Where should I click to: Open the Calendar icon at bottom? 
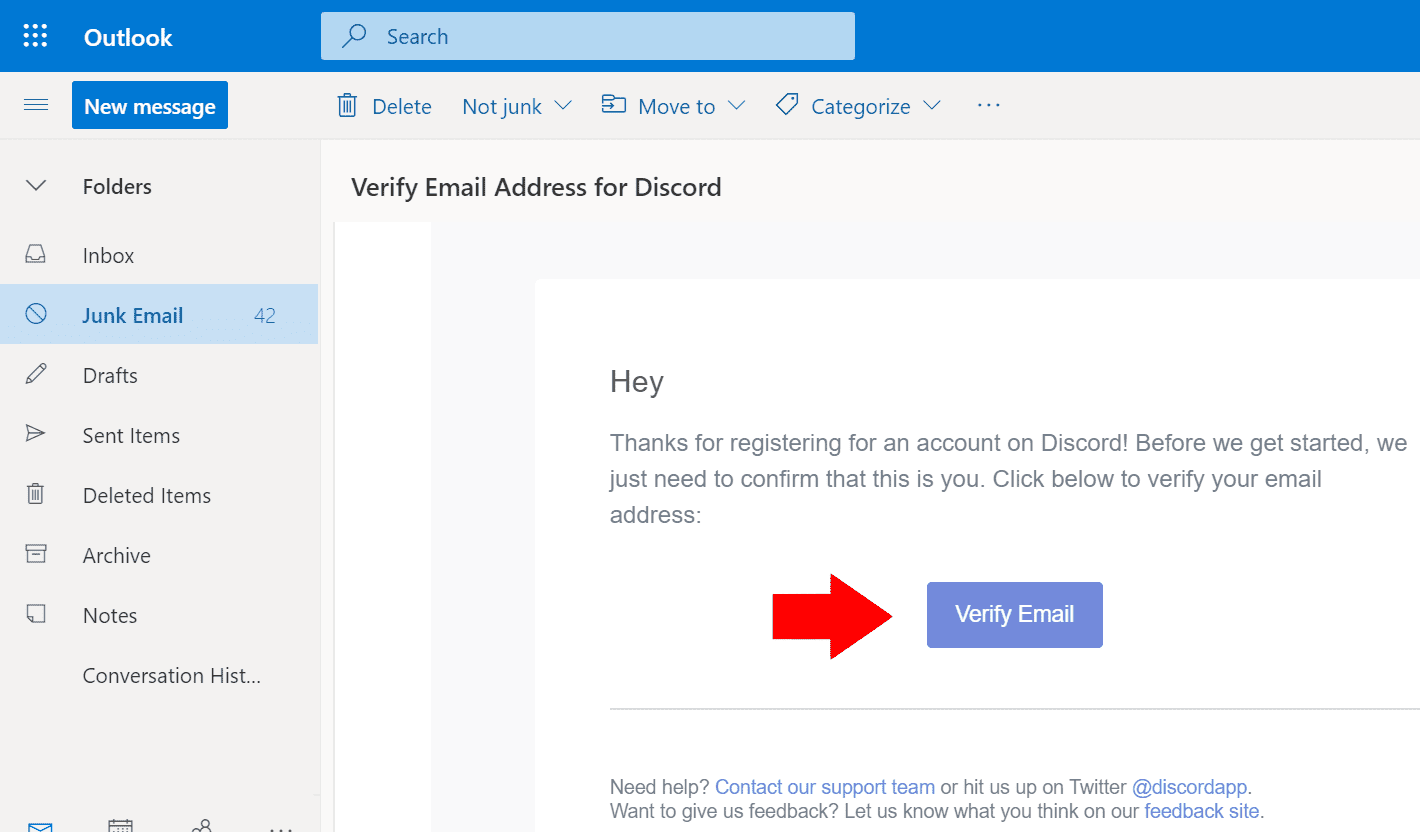(121, 825)
